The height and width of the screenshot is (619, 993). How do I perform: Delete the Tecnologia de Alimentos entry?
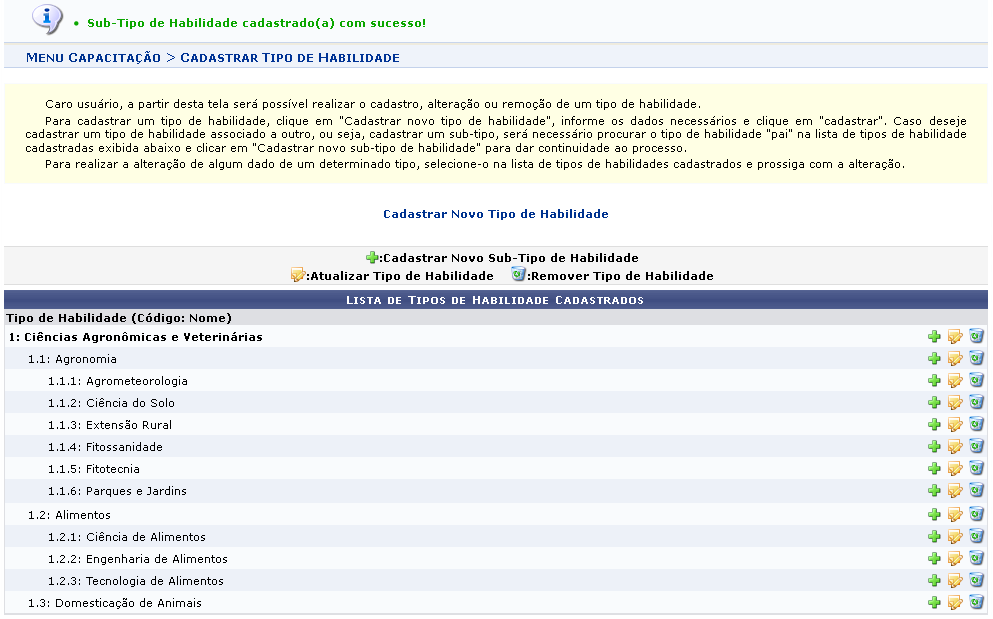pyautogui.click(x=976, y=581)
